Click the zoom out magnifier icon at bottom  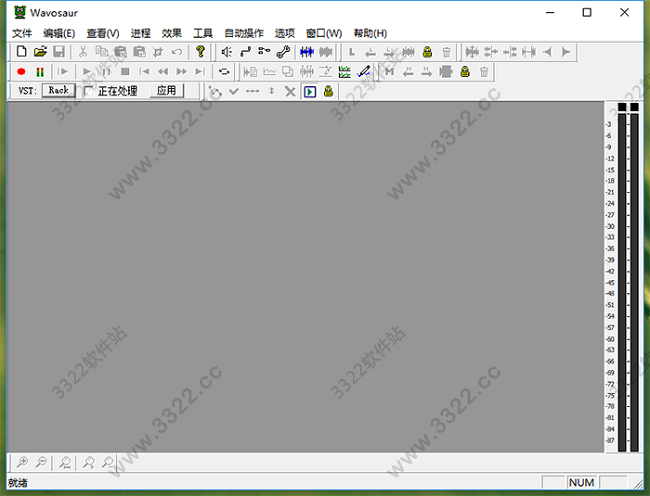41,462
